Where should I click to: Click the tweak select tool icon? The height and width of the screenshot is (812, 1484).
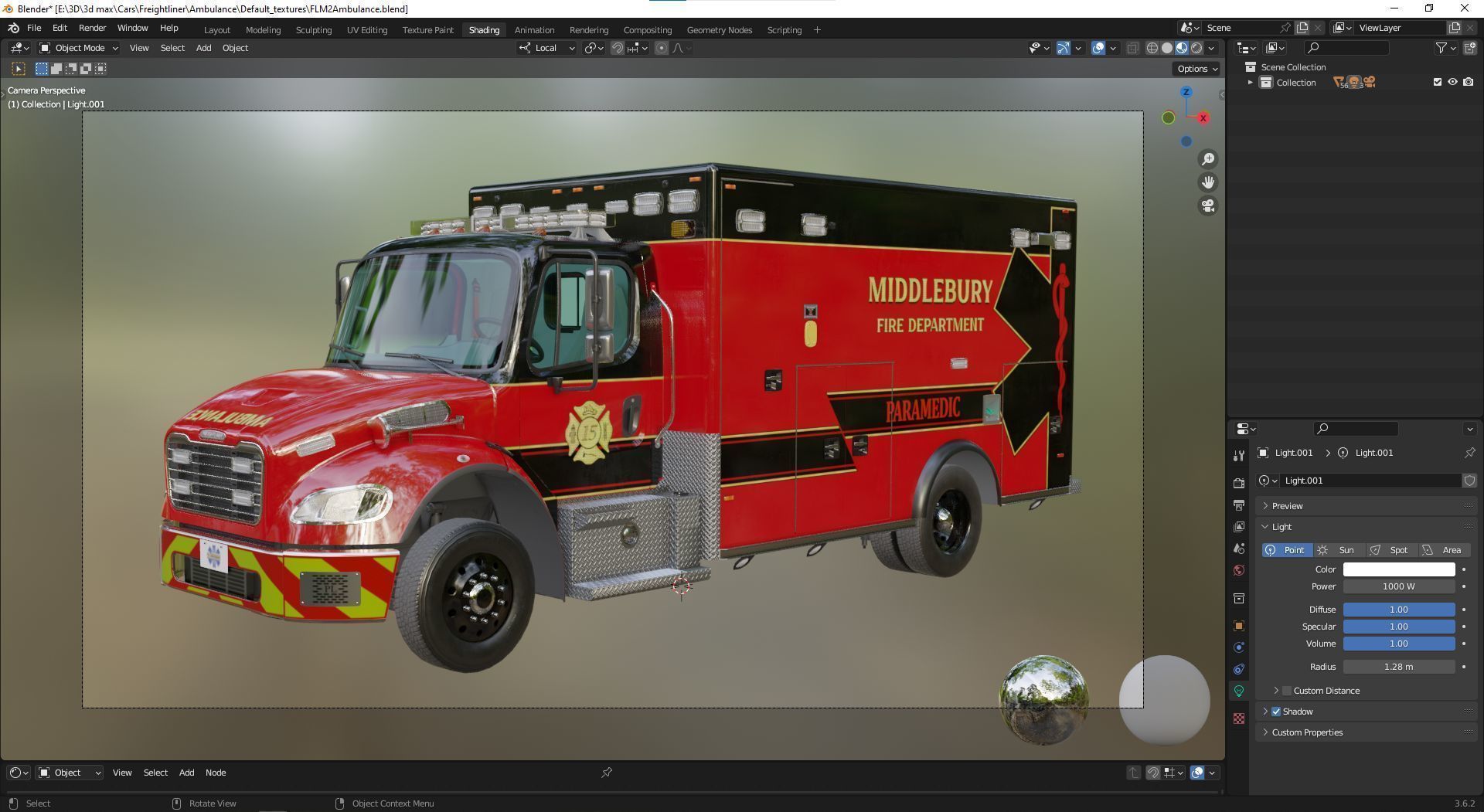click(x=19, y=69)
